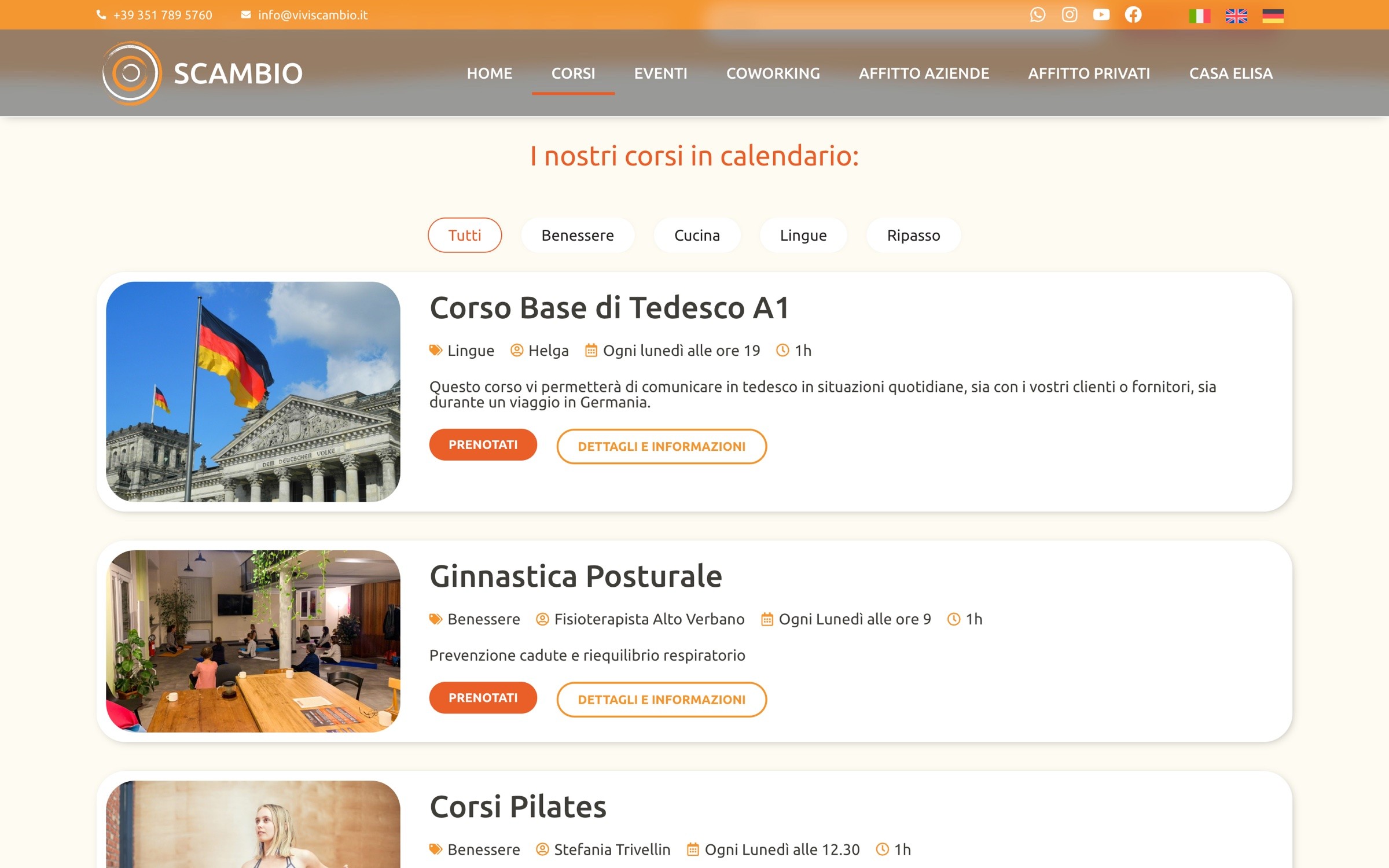Open the Ginnastica Posturale room photo
Viewport: 1389px width, 868px height.
pos(253,641)
